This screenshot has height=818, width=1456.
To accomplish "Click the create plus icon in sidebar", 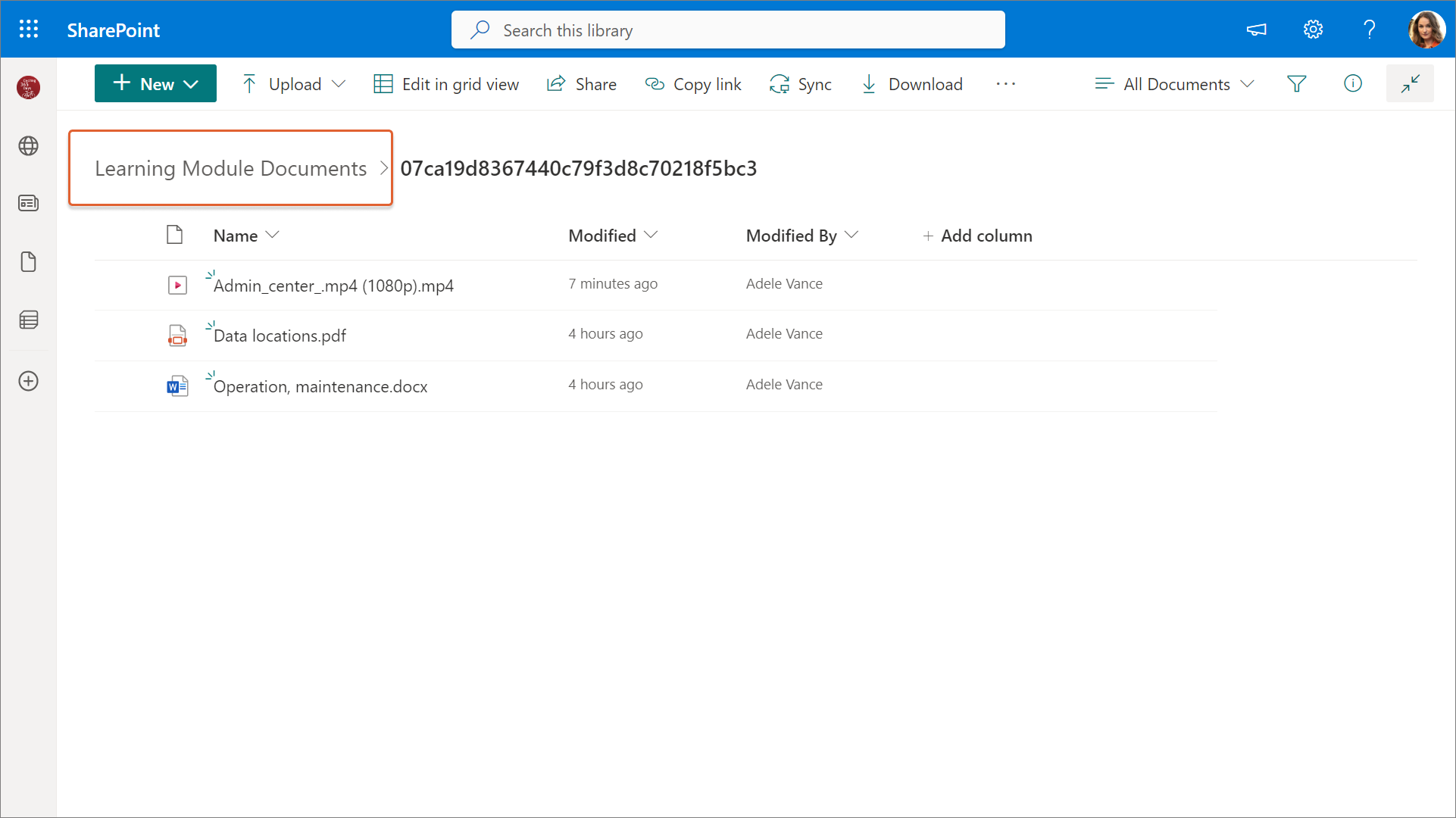I will 28,381.
